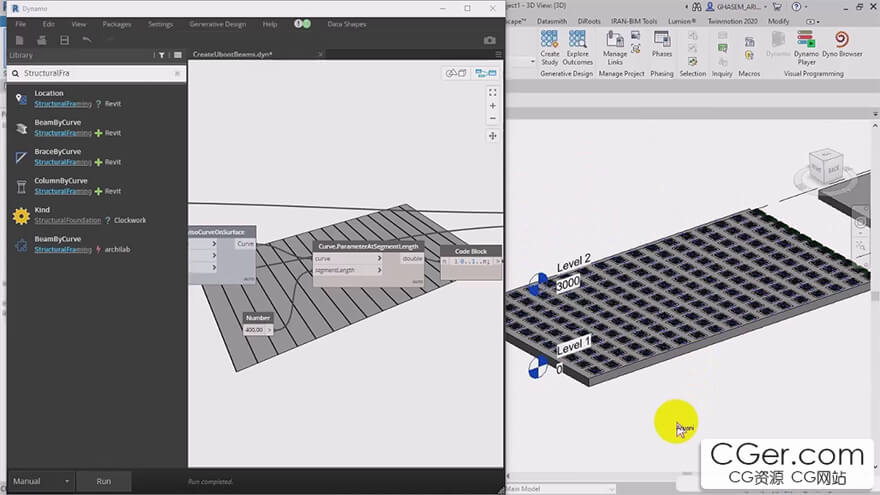
Task: Expand the segmentLength input port arrow
Action: [x=379, y=270]
